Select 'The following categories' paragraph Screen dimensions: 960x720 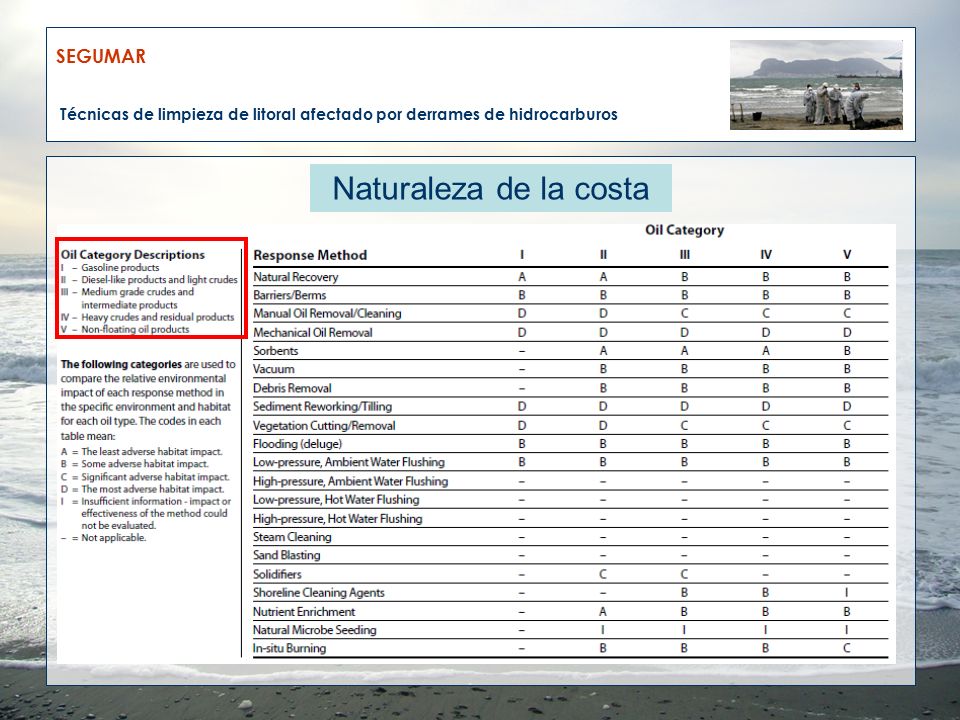click(x=148, y=400)
